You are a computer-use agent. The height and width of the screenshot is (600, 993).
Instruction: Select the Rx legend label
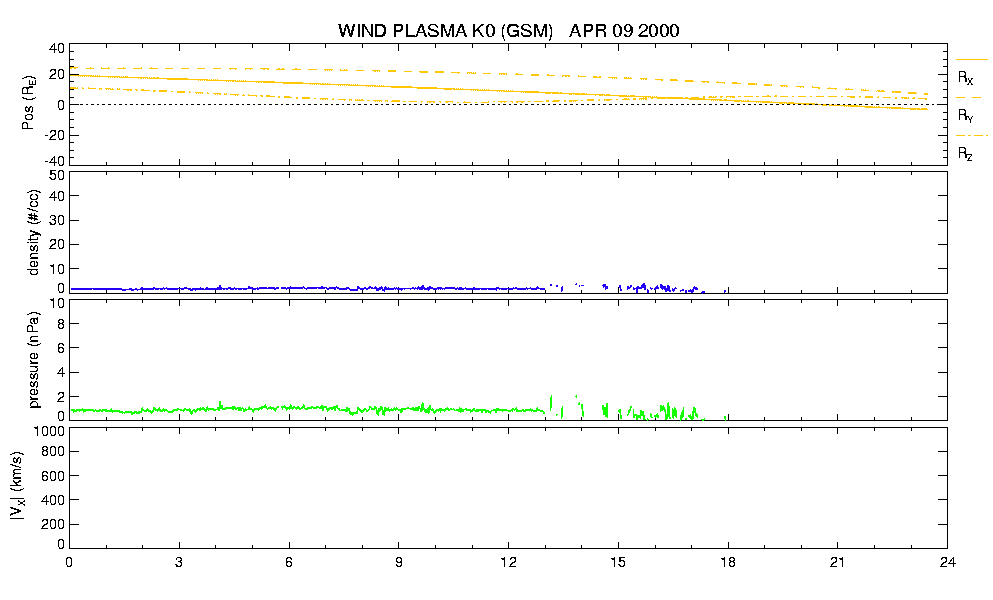pyautogui.click(x=965, y=78)
